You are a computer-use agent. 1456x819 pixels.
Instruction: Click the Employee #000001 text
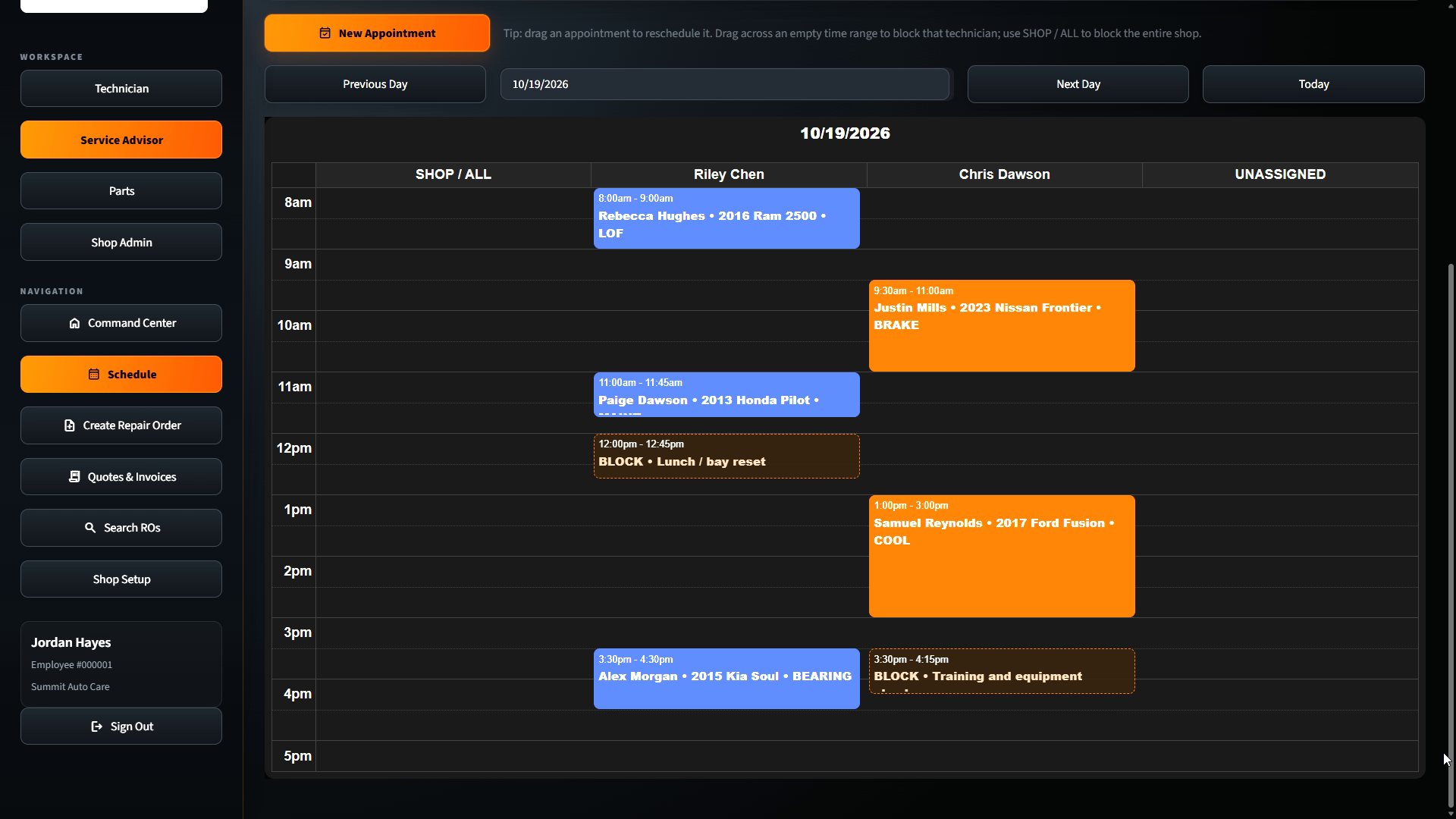click(x=71, y=665)
